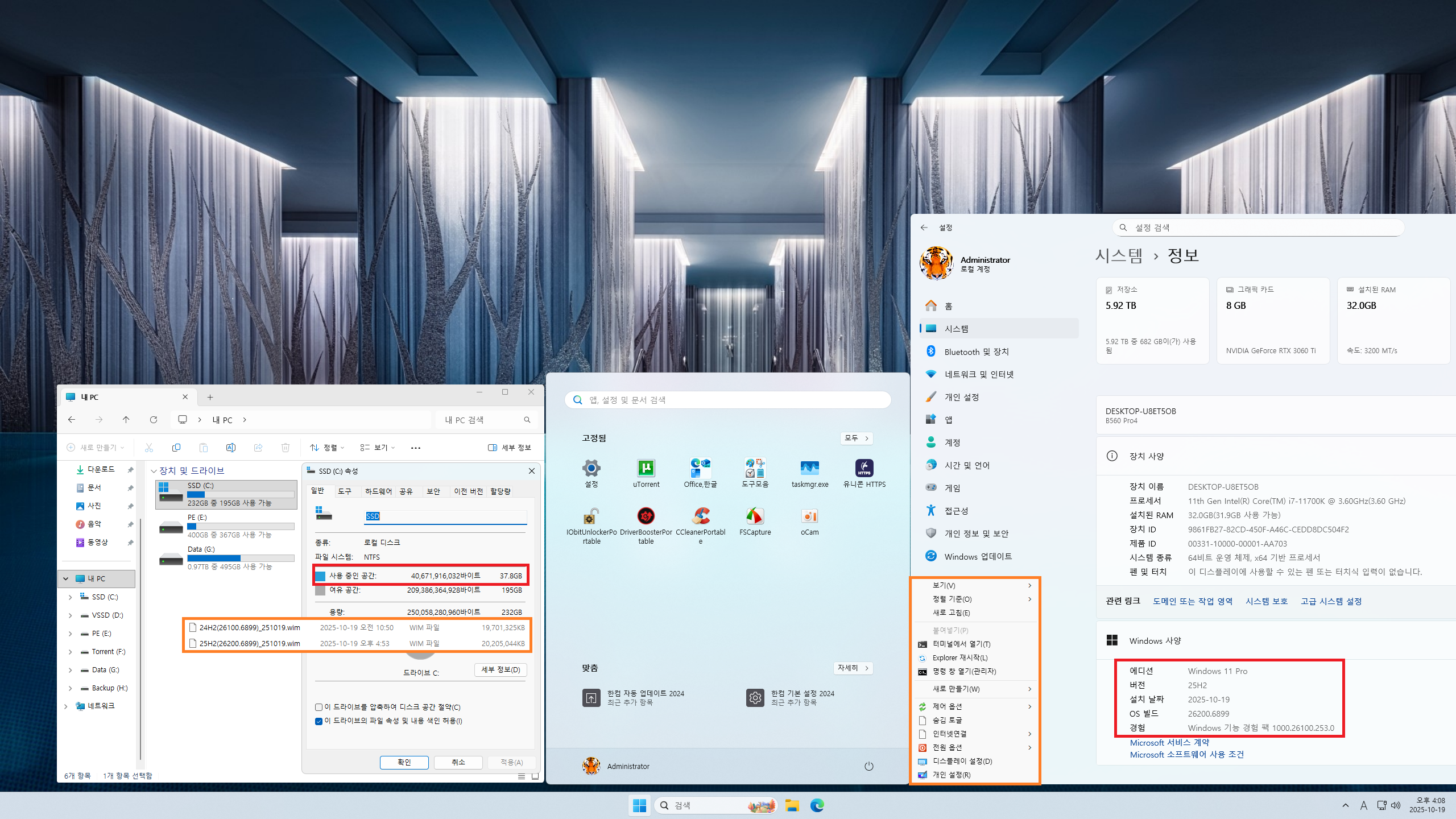Open uTorrent from pinned apps

tap(646, 469)
